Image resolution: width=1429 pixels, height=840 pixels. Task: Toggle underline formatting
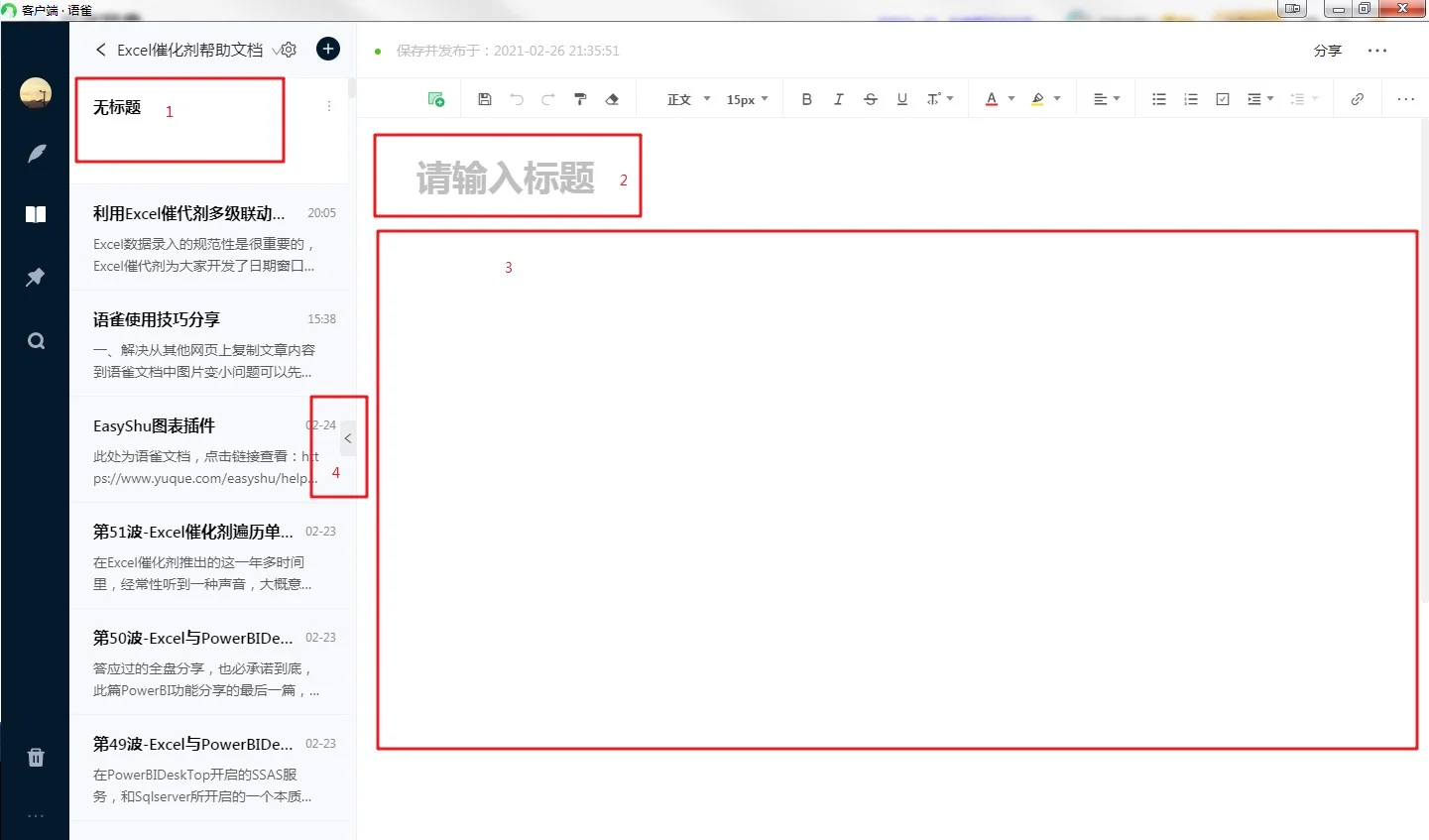point(902,99)
